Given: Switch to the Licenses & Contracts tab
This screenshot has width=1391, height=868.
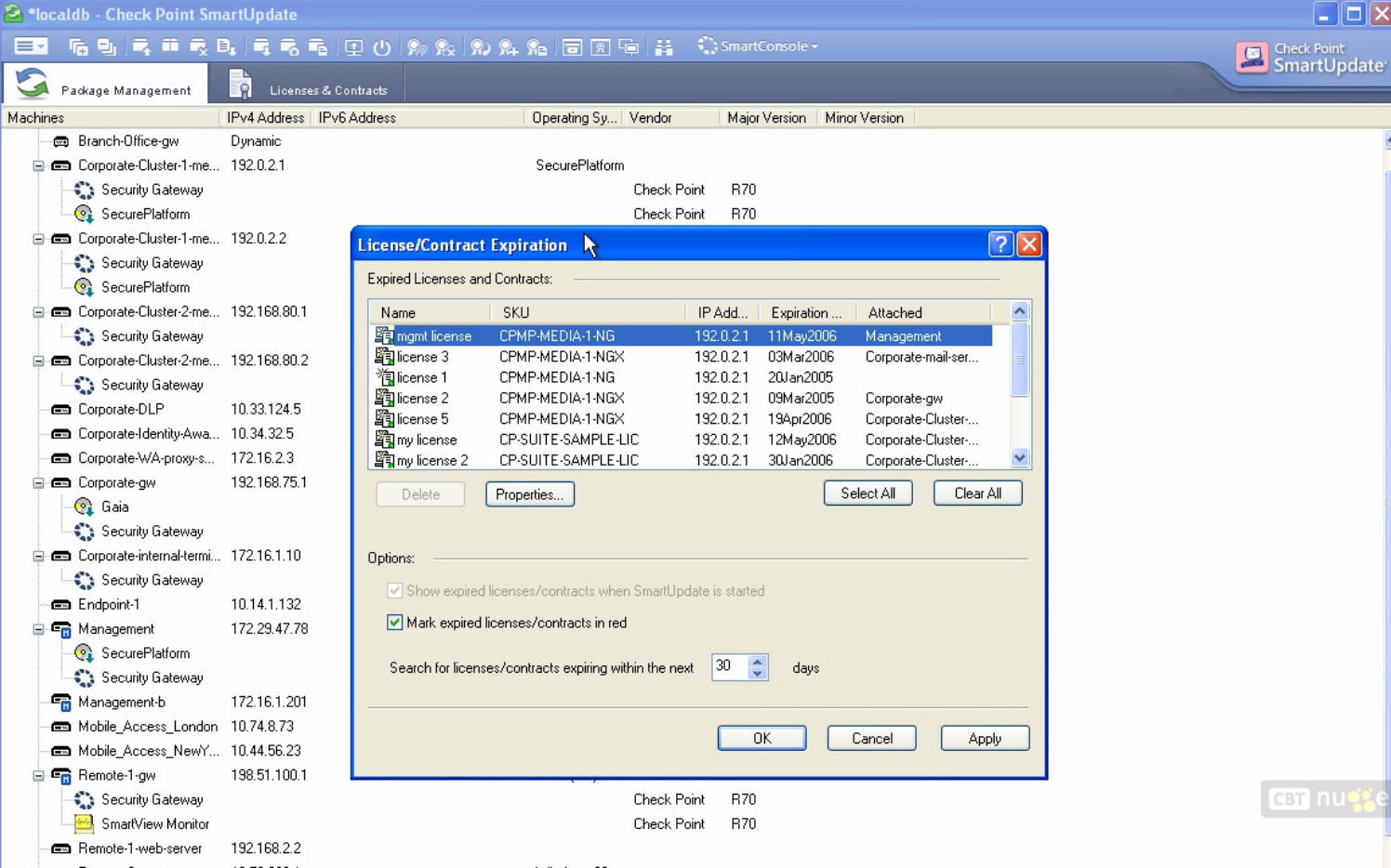Looking at the screenshot, I should (309, 85).
